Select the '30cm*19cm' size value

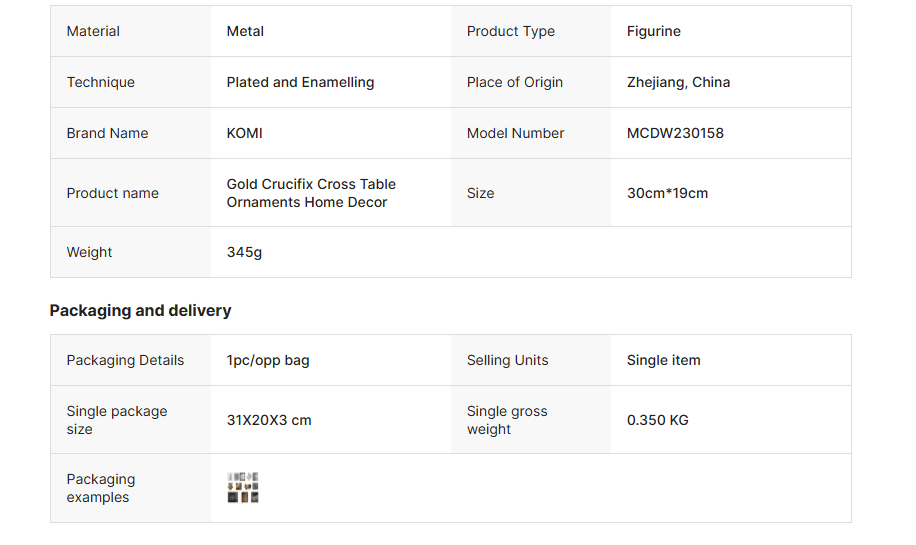[x=667, y=193]
